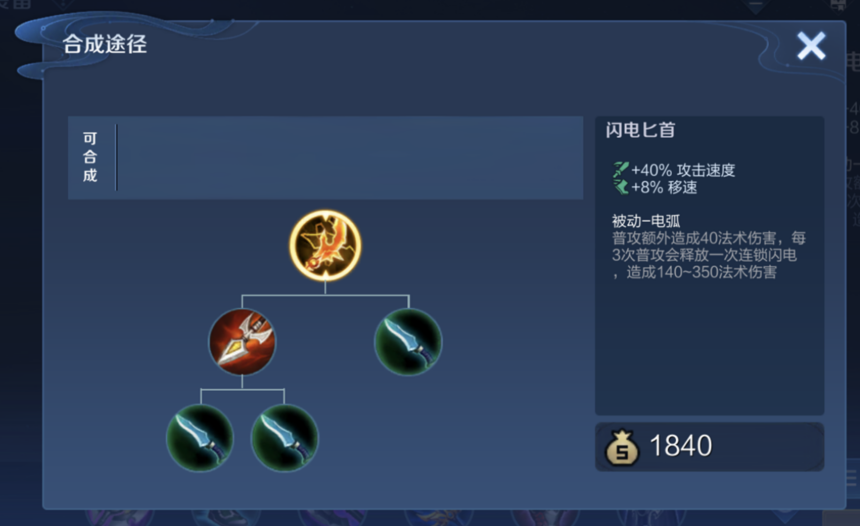Click the dimmed icon in the top-right corner
Screen dimensions: 860x526
[840, 5]
